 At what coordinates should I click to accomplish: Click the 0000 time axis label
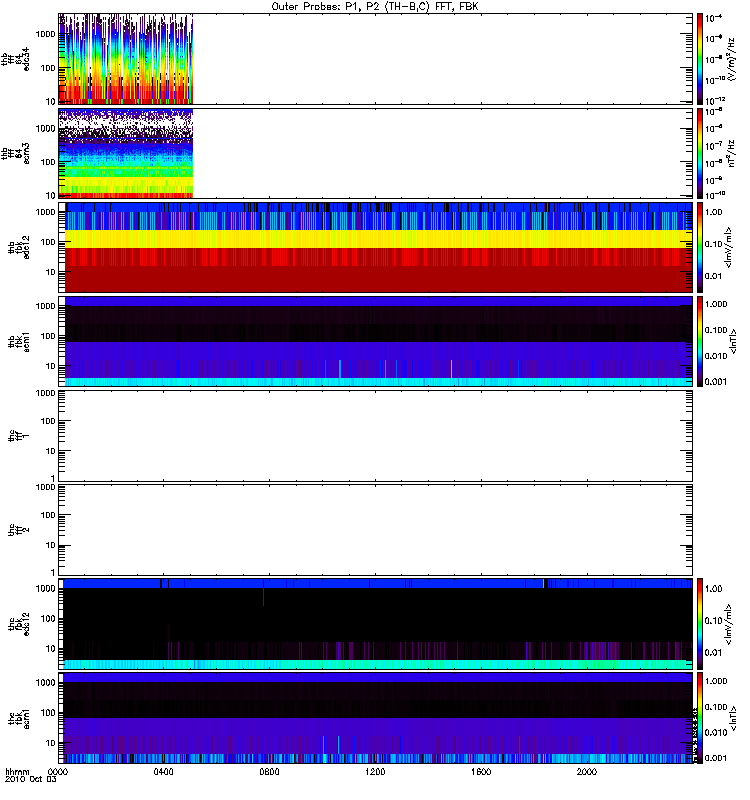(x=57, y=772)
